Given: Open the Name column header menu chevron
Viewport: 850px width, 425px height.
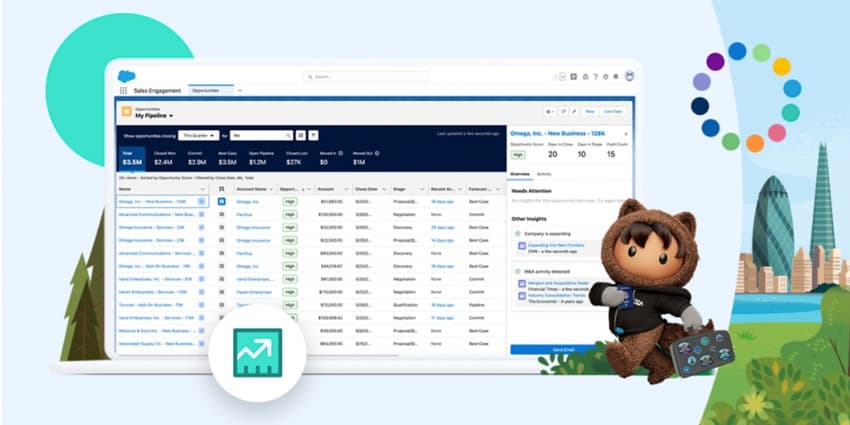Looking at the screenshot, I should [x=203, y=189].
